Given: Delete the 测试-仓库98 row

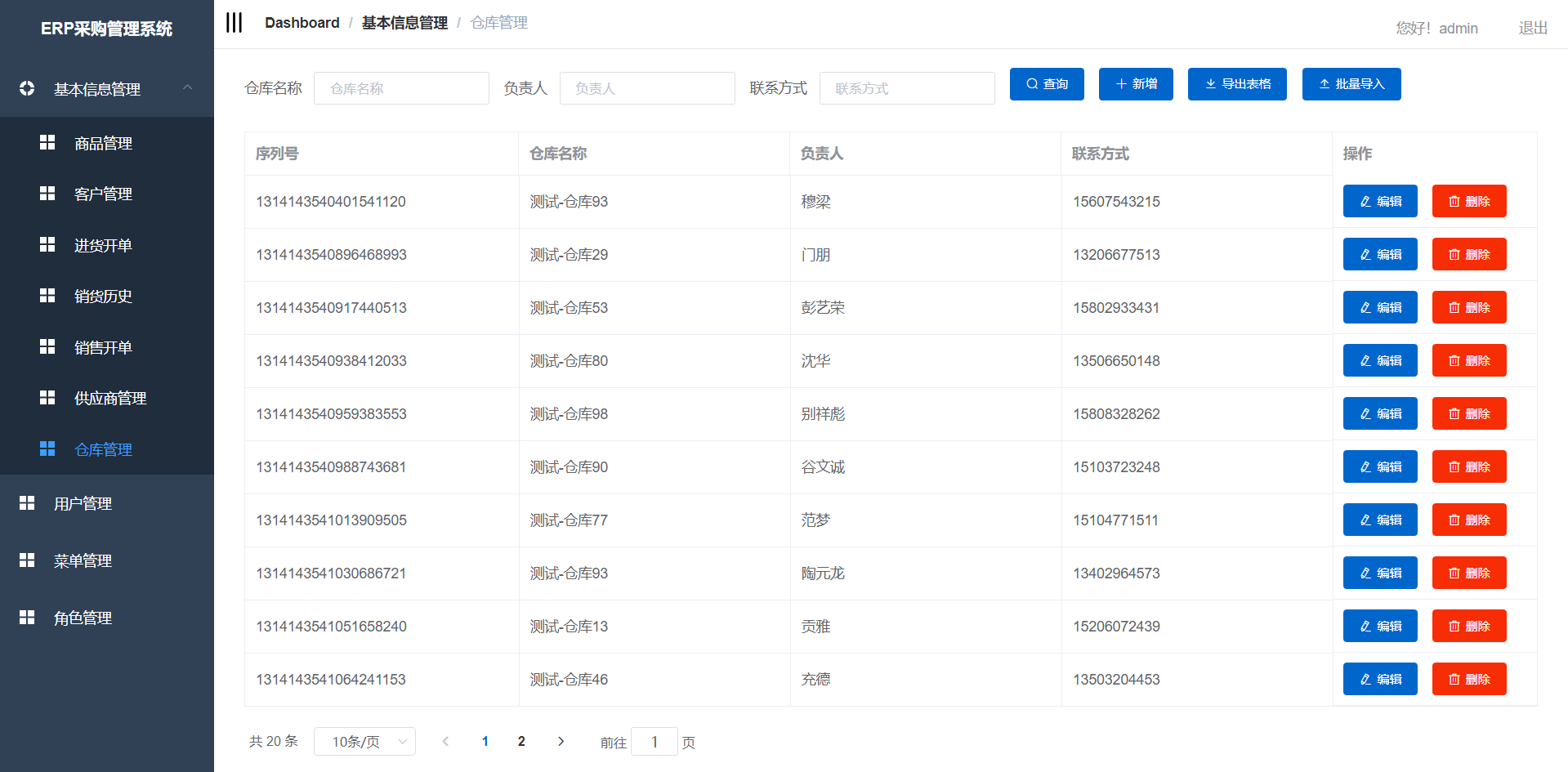Looking at the screenshot, I should (1469, 413).
